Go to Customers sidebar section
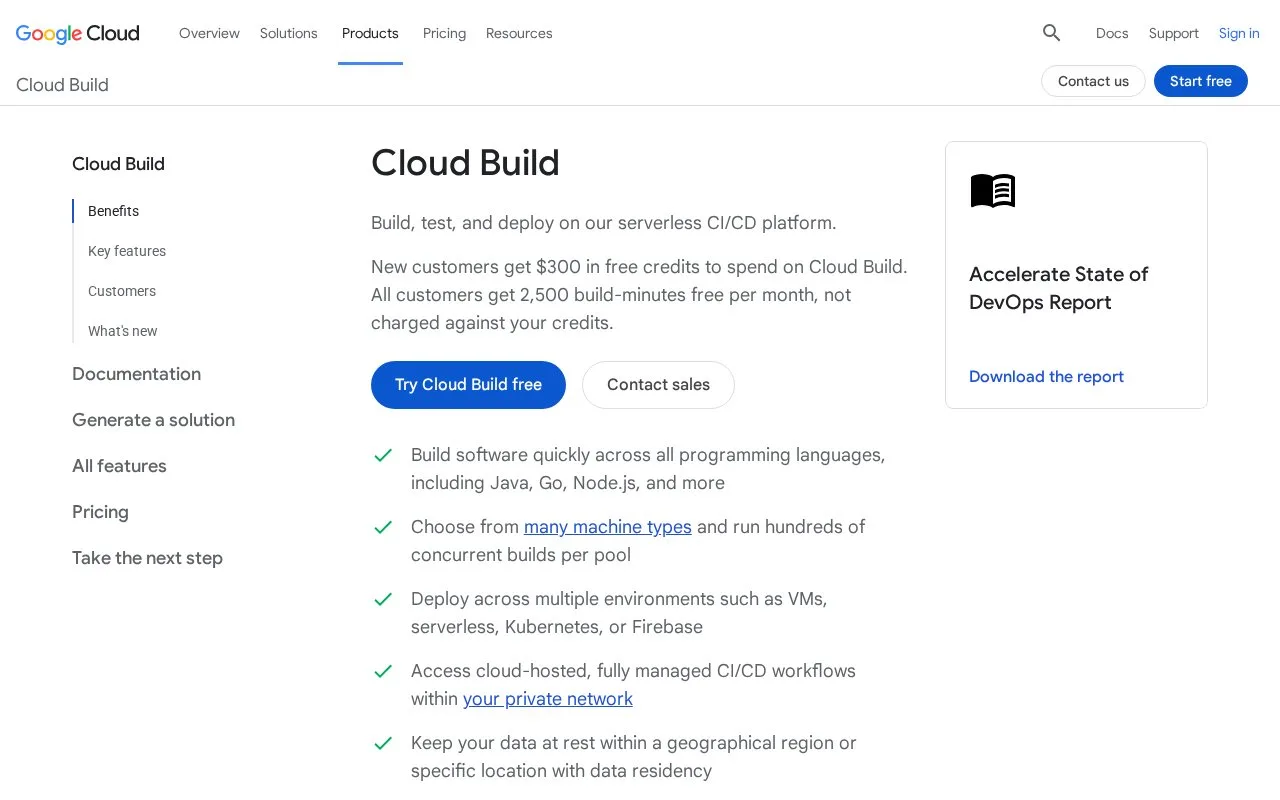The image size is (1280, 800). click(122, 291)
